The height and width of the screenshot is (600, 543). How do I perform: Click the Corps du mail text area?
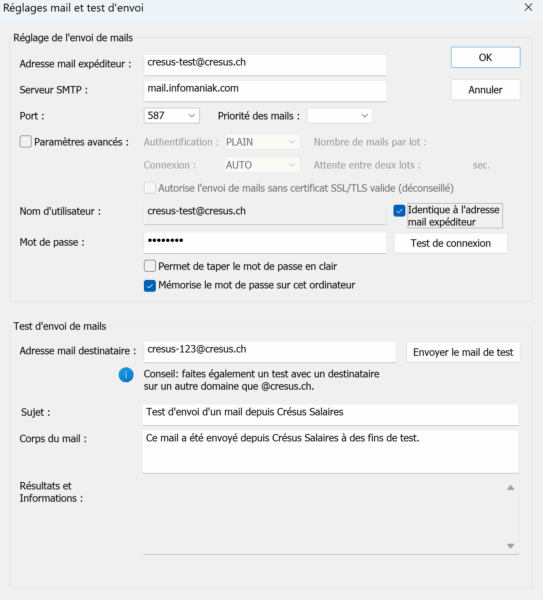[x=331, y=452]
